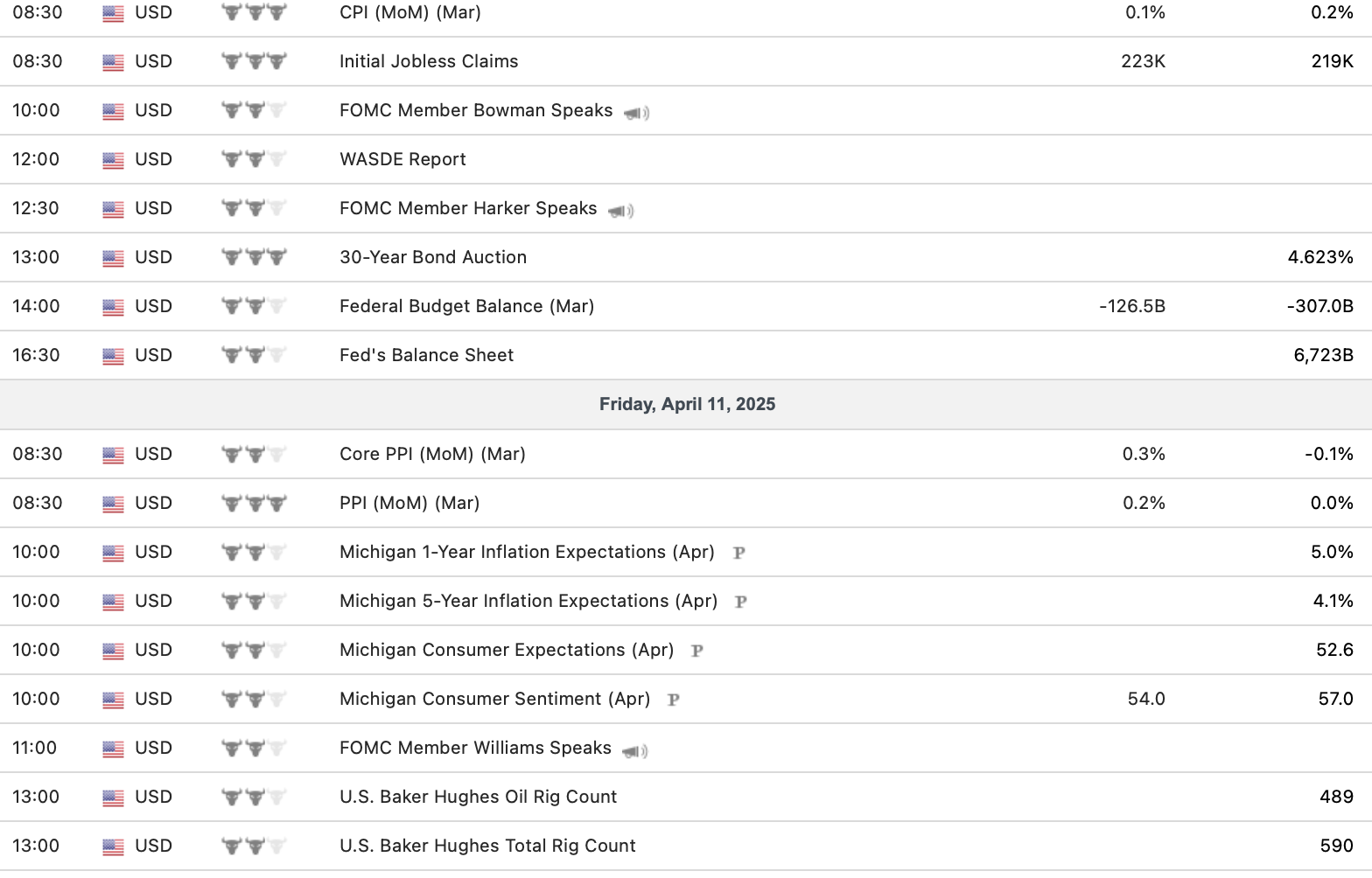Click the bull importance icons for 30-Year Bond Auction
This screenshot has width=1372, height=878.
coord(254,257)
